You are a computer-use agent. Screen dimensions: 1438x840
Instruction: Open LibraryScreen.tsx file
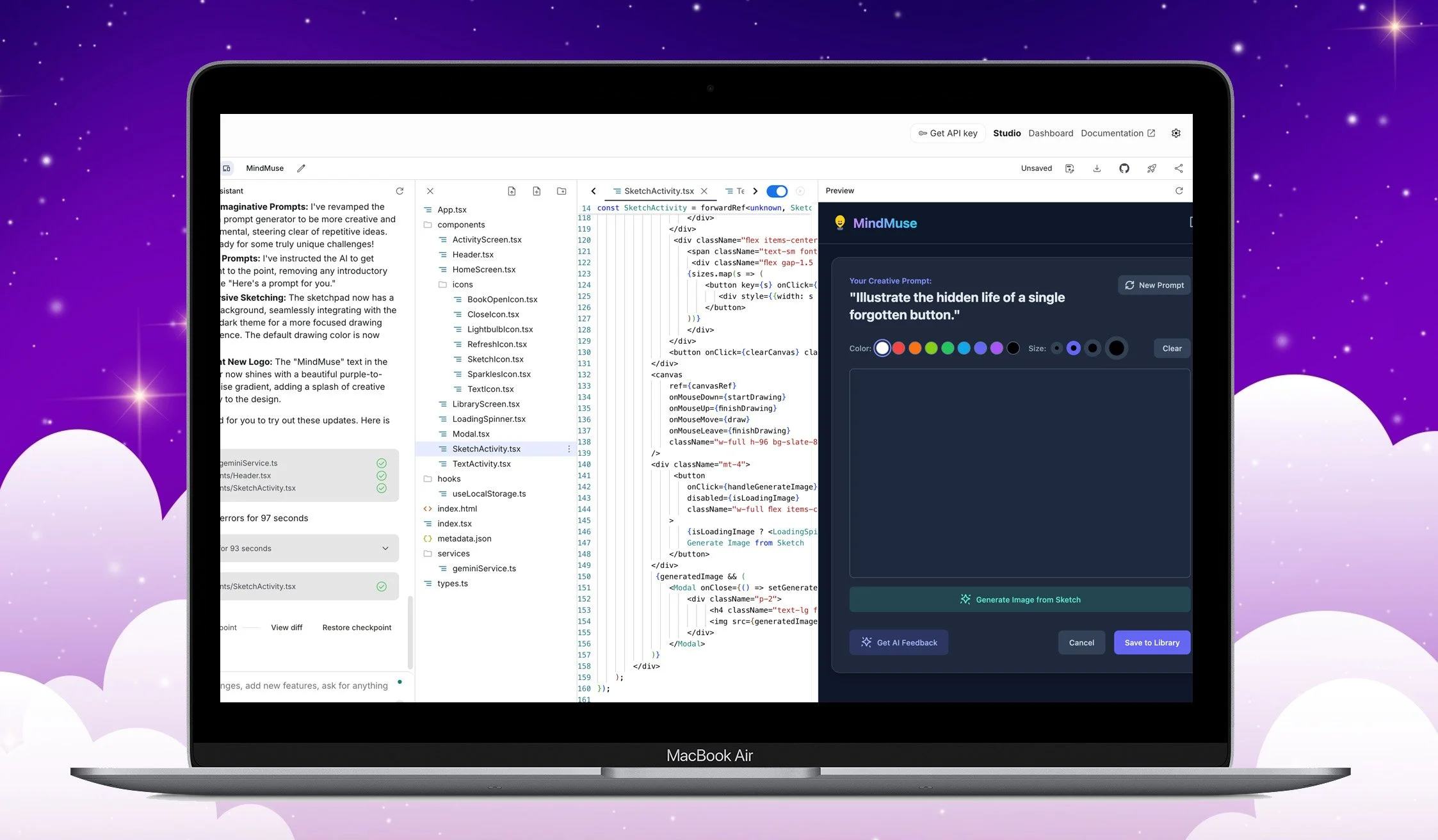click(x=486, y=404)
